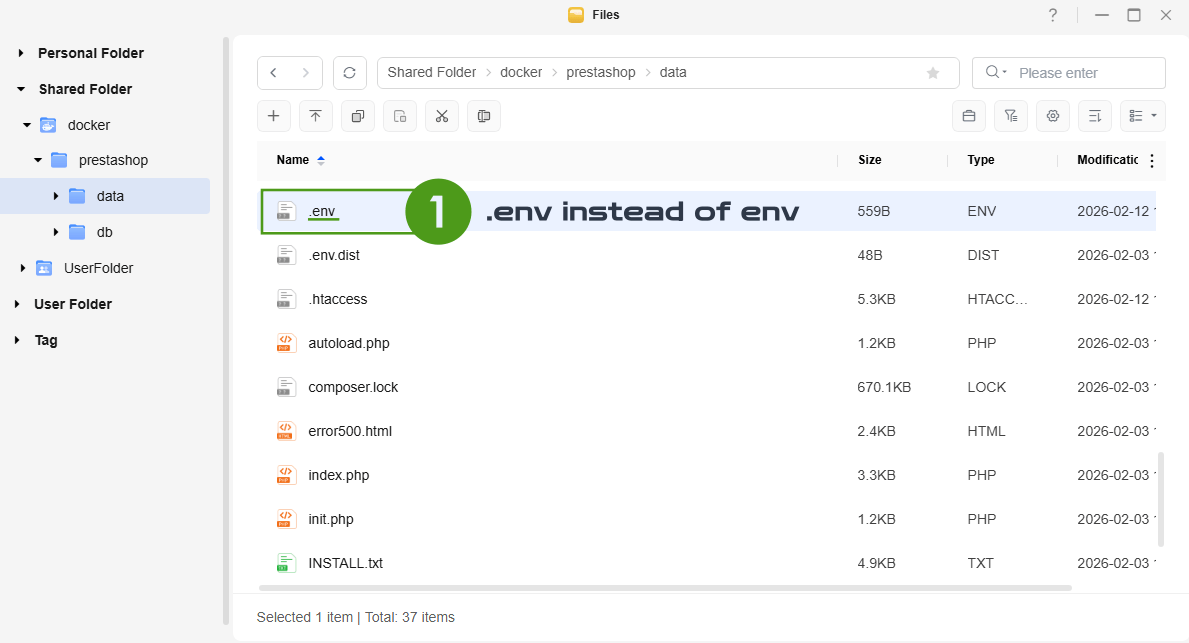
Task: Click the Cut scissors icon
Action: (x=441, y=116)
